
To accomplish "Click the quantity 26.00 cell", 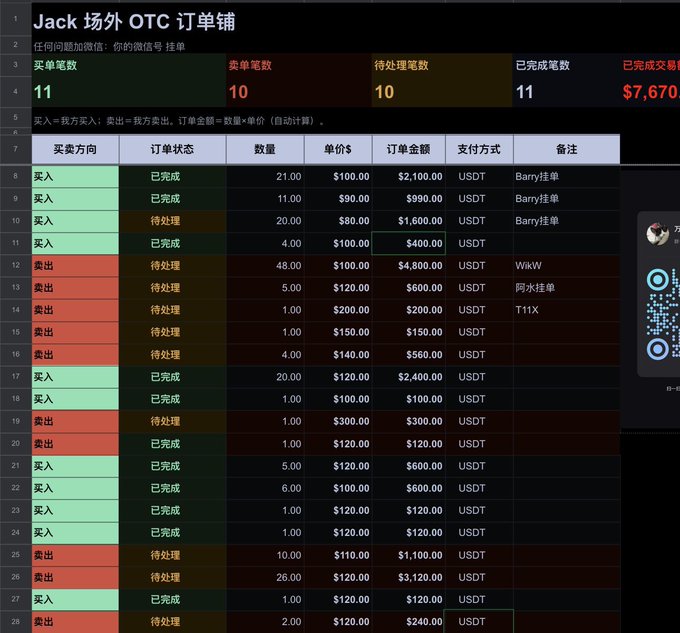I will coord(265,577).
